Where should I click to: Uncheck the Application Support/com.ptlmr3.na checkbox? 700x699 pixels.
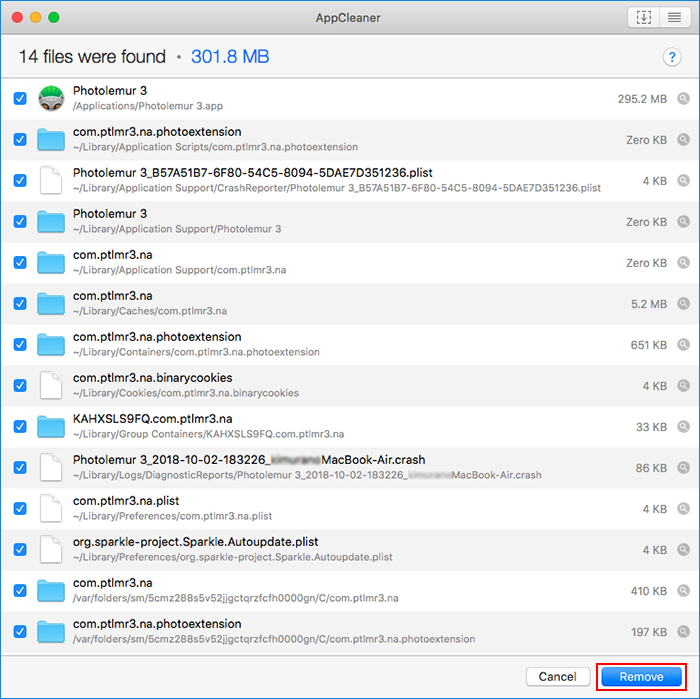[20, 262]
